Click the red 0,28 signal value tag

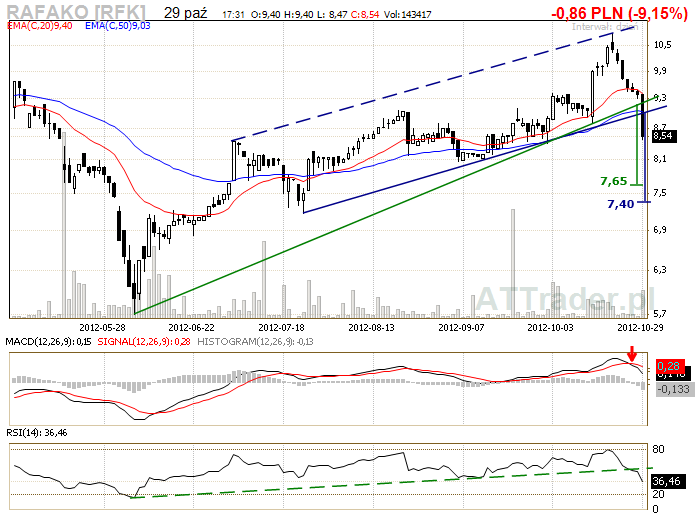tap(668, 366)
